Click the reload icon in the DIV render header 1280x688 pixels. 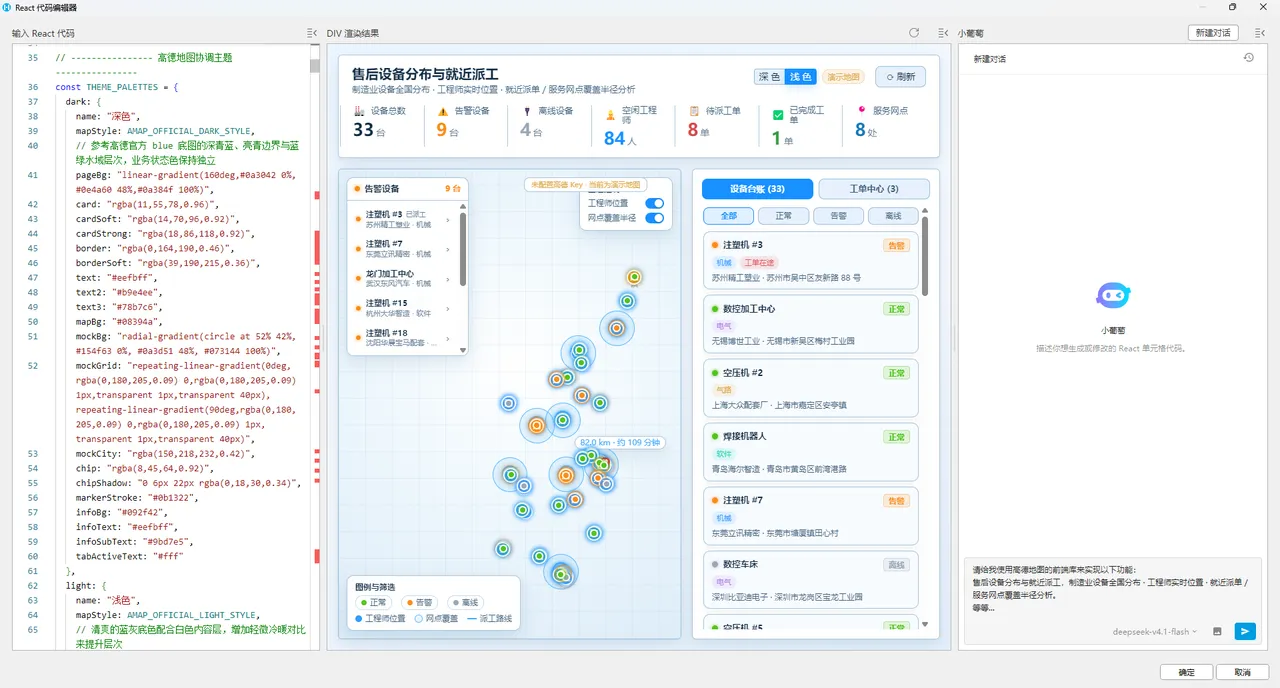click(x=914, y=33)
